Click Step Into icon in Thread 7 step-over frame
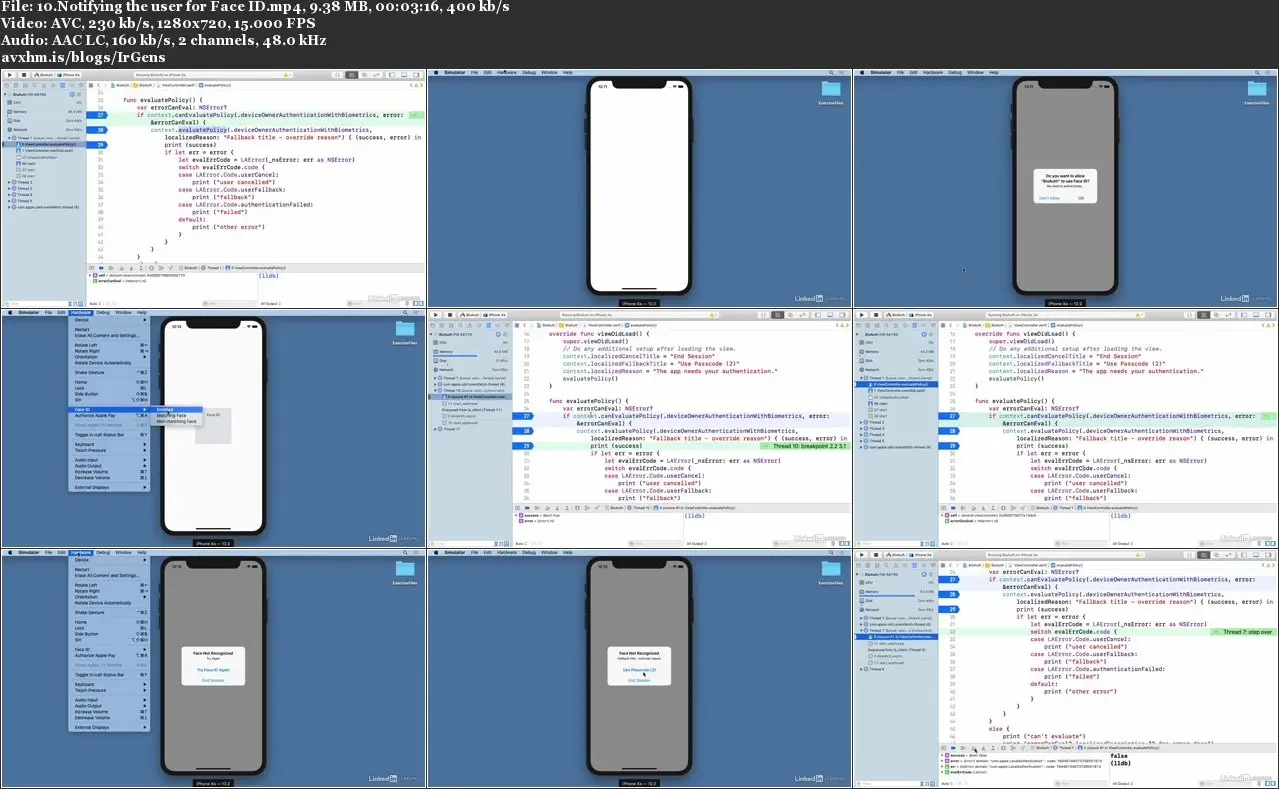This screenshot has width=1279, height=789. (x=983, y=748)
